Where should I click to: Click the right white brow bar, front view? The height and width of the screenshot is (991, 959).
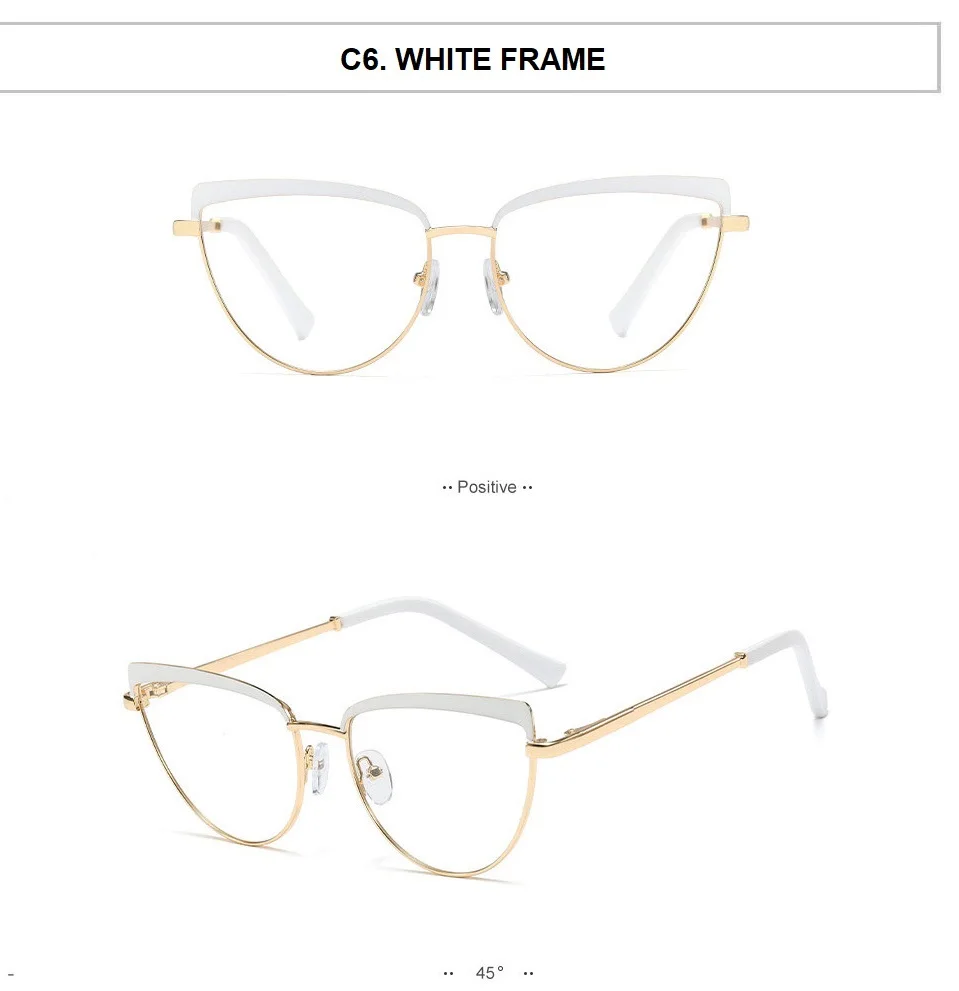point(612,193)
